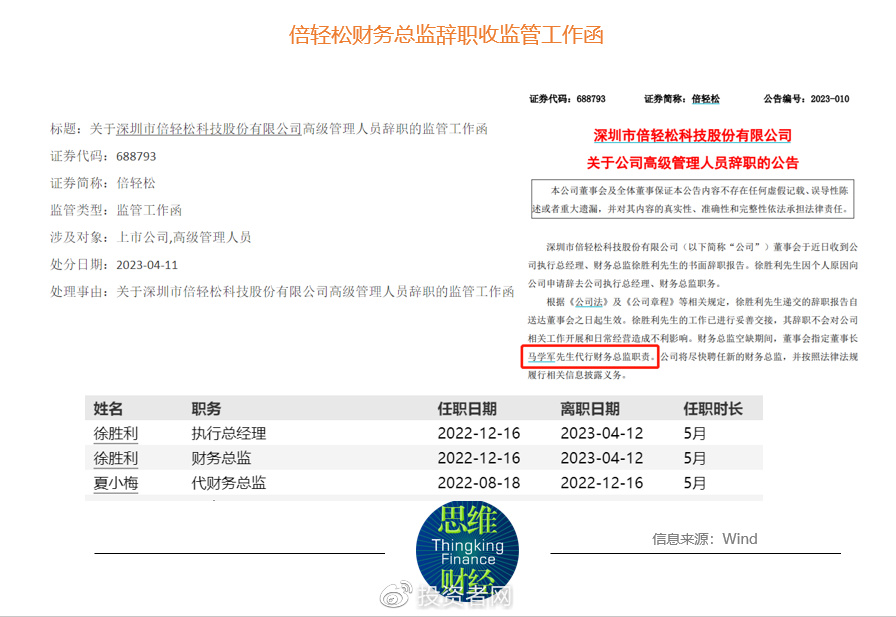This screenshot has height=617, width=896.
Task: Select the red company name 深圳市倍轻松科技股份有限公司
Action: coord(693,135)
